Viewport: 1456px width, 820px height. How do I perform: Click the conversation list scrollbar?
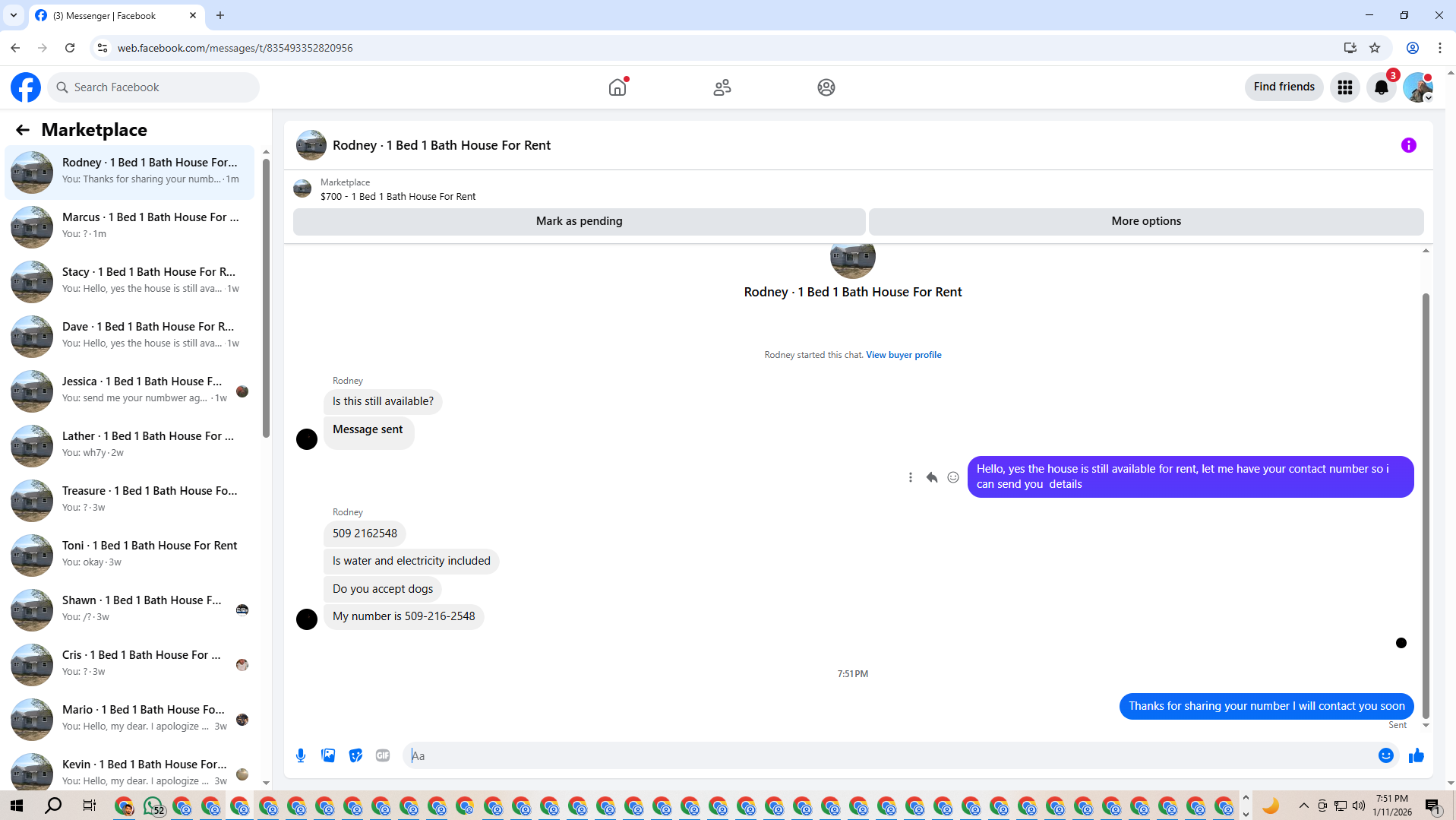[266, 298]
